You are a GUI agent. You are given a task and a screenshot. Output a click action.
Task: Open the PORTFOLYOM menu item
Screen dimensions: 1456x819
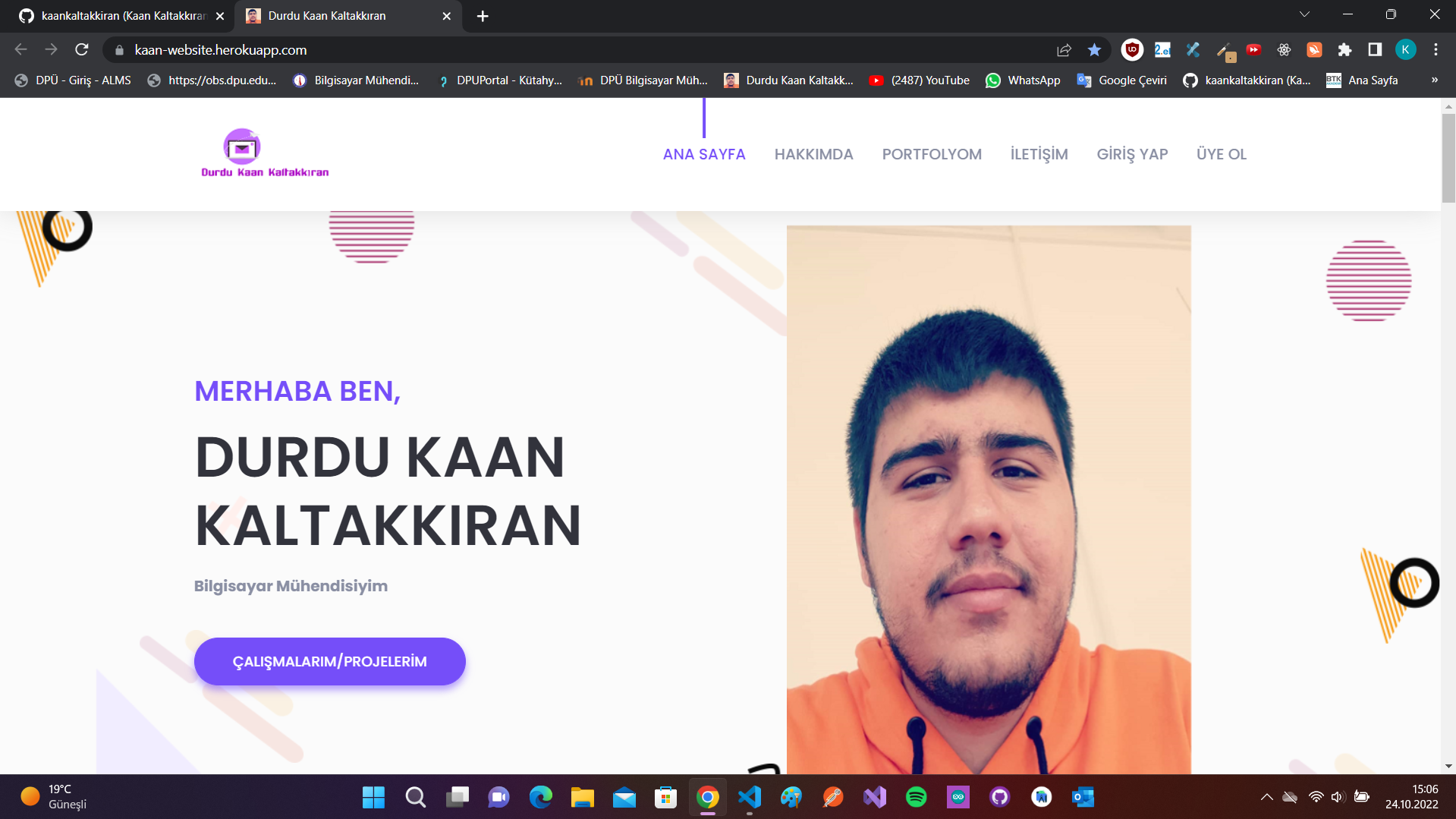point(932,153)
